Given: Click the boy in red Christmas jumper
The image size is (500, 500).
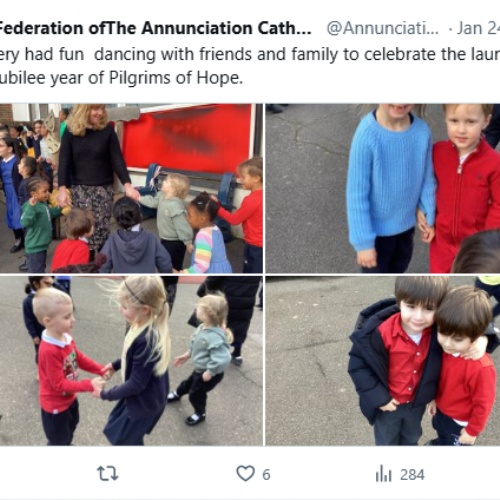Looking at the screenshot, I should pyautogui.click(x=63, y=367).
